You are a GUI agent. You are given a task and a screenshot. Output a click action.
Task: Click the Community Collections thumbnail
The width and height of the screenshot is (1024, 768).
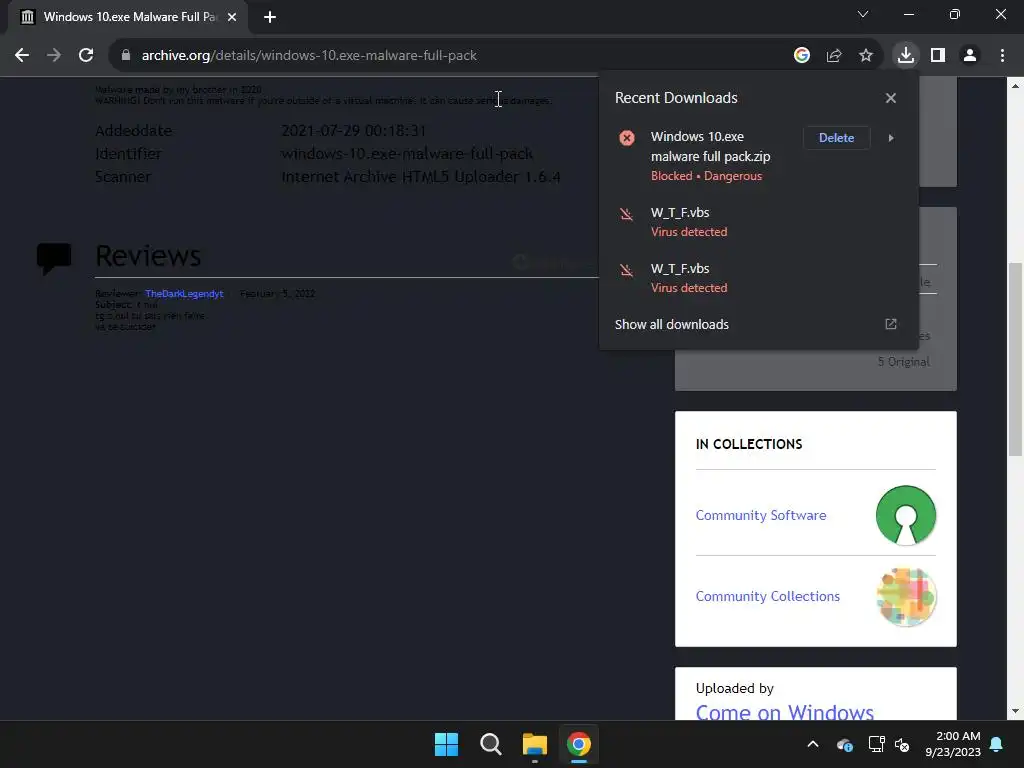pyautogui.click(x=906, y=597)
